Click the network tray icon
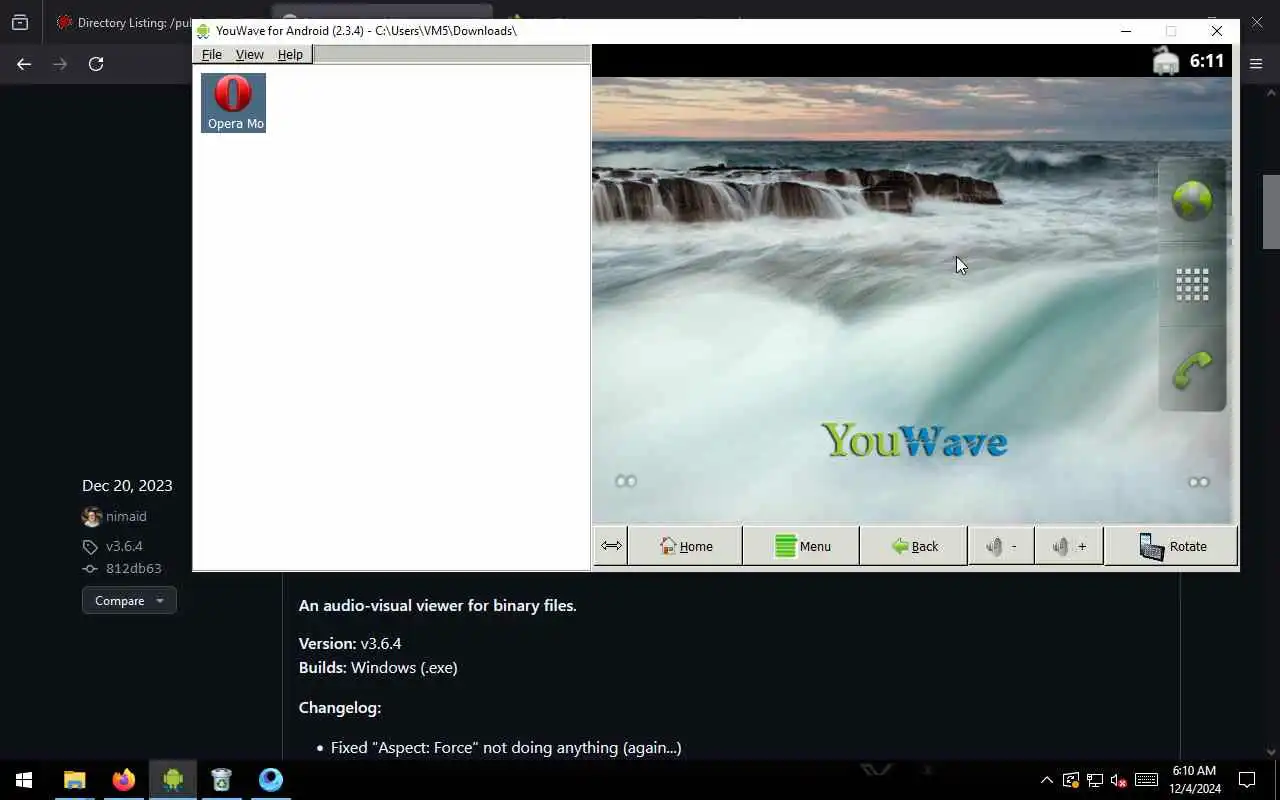 [x=1095, y=780]
